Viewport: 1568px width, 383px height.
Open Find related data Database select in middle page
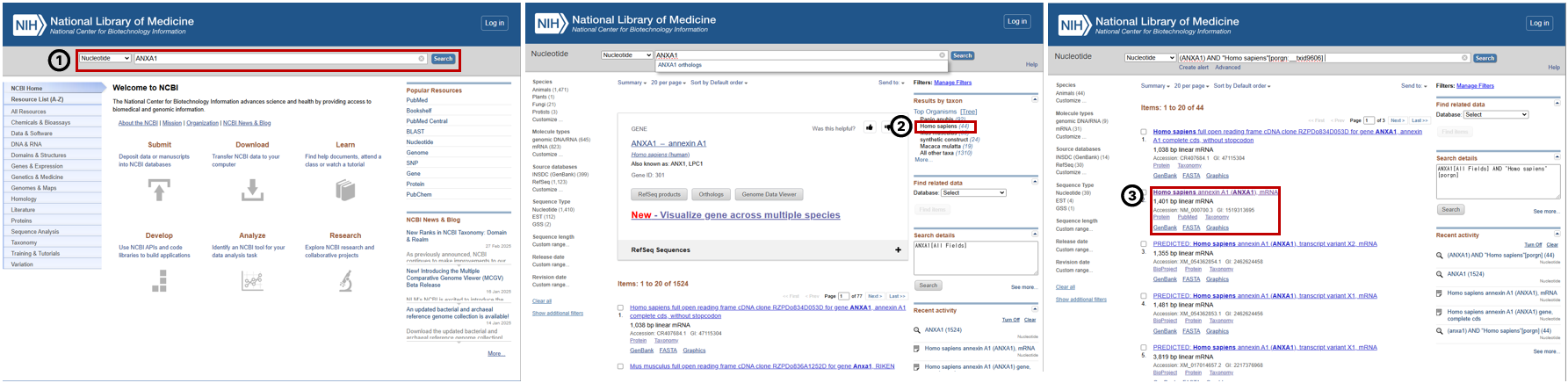973,192
